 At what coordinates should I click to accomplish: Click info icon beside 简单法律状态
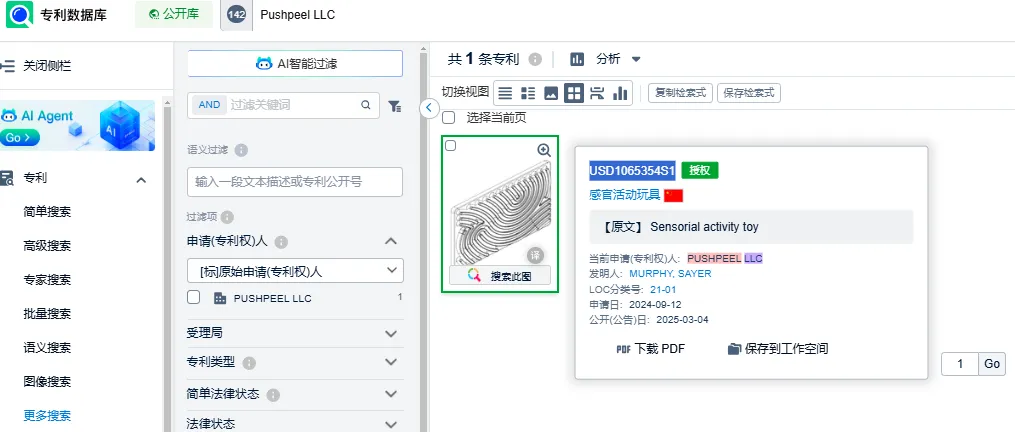[x=273, y=395]
